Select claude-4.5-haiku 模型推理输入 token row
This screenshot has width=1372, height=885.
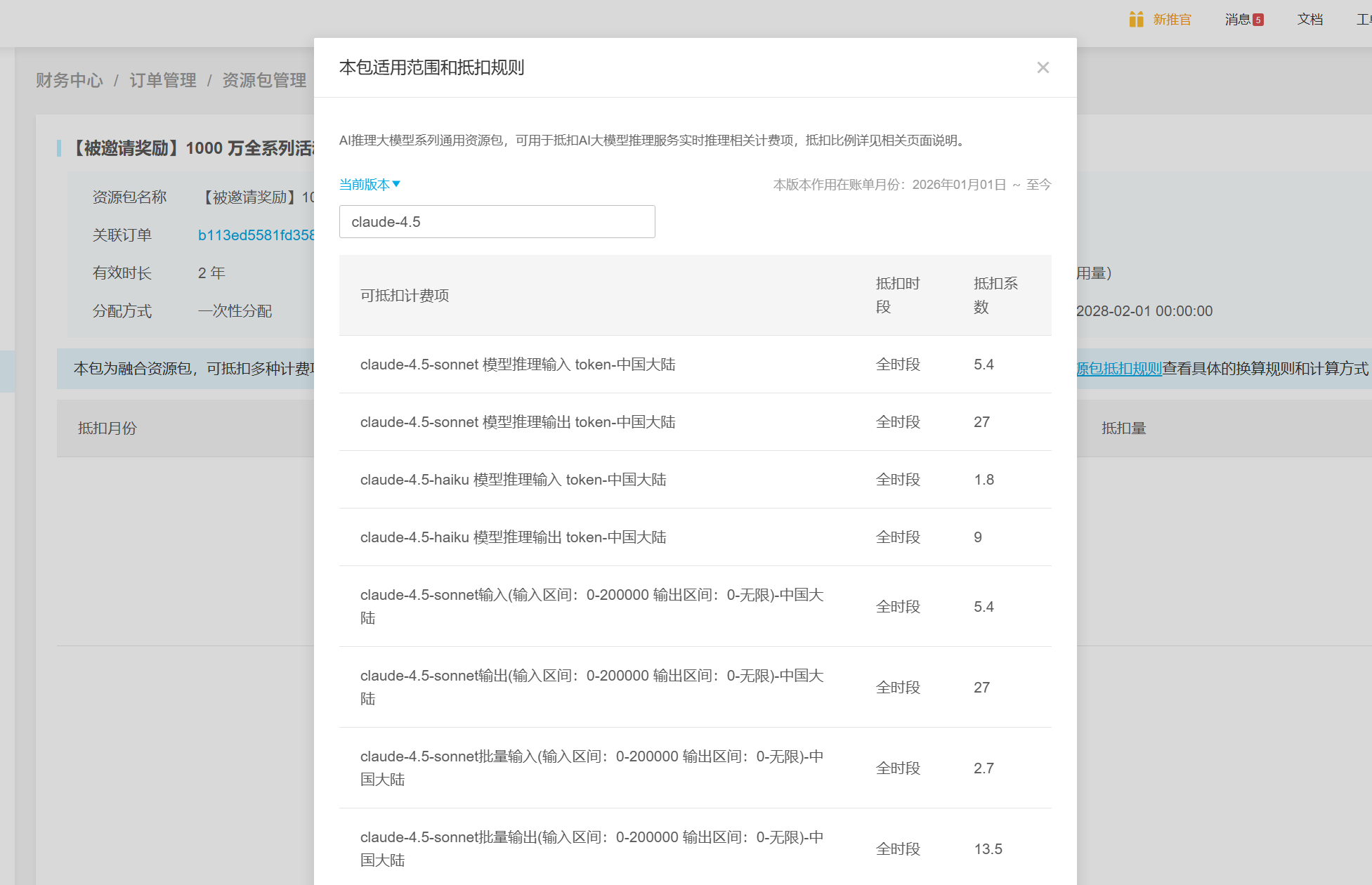click(695, 480)
